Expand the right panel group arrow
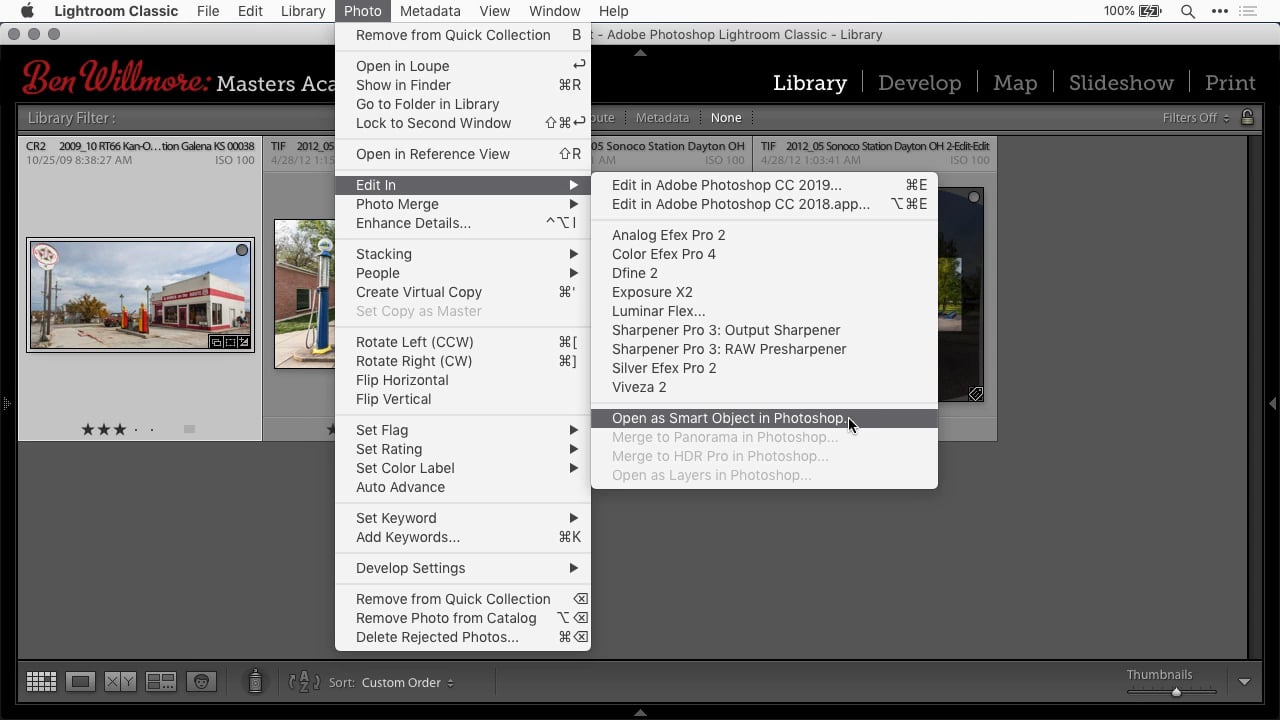The width and height of the screenshot is (1280, 720). coord(1273,404)
